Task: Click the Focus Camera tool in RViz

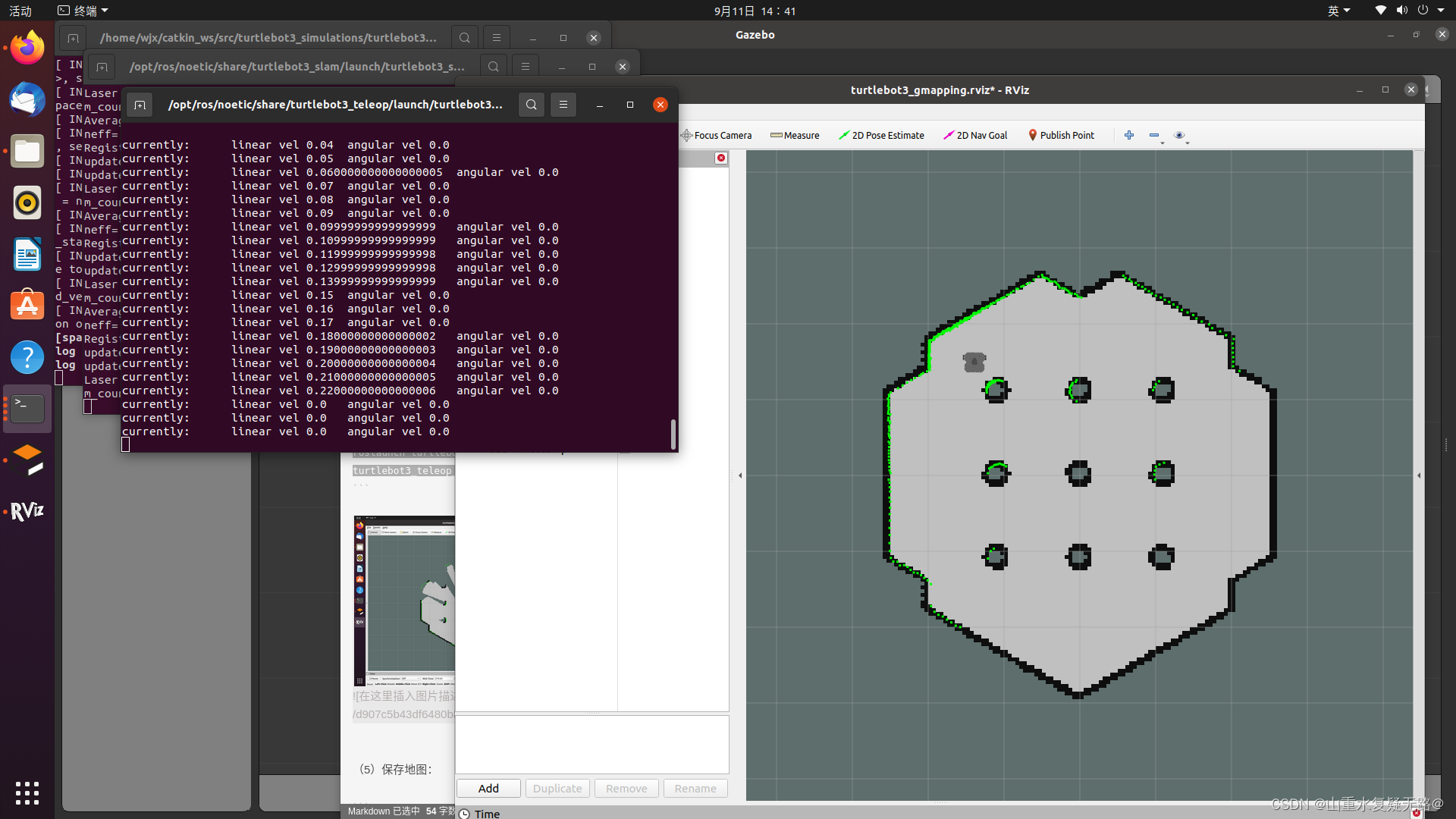Action: pyautogui.click(x=717, y=135)
